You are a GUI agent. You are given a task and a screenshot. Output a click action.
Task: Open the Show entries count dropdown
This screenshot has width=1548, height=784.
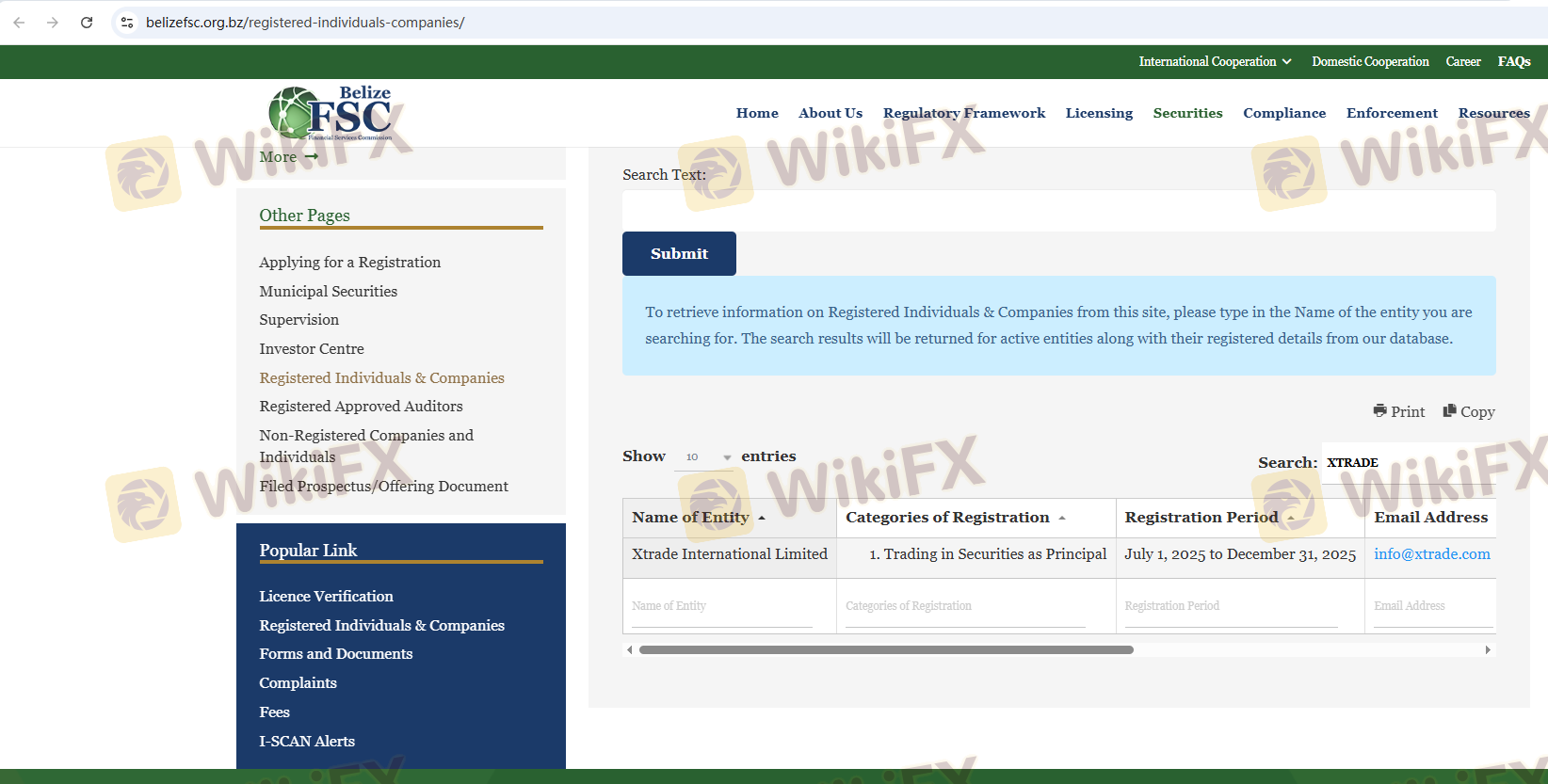click(707, 456)
